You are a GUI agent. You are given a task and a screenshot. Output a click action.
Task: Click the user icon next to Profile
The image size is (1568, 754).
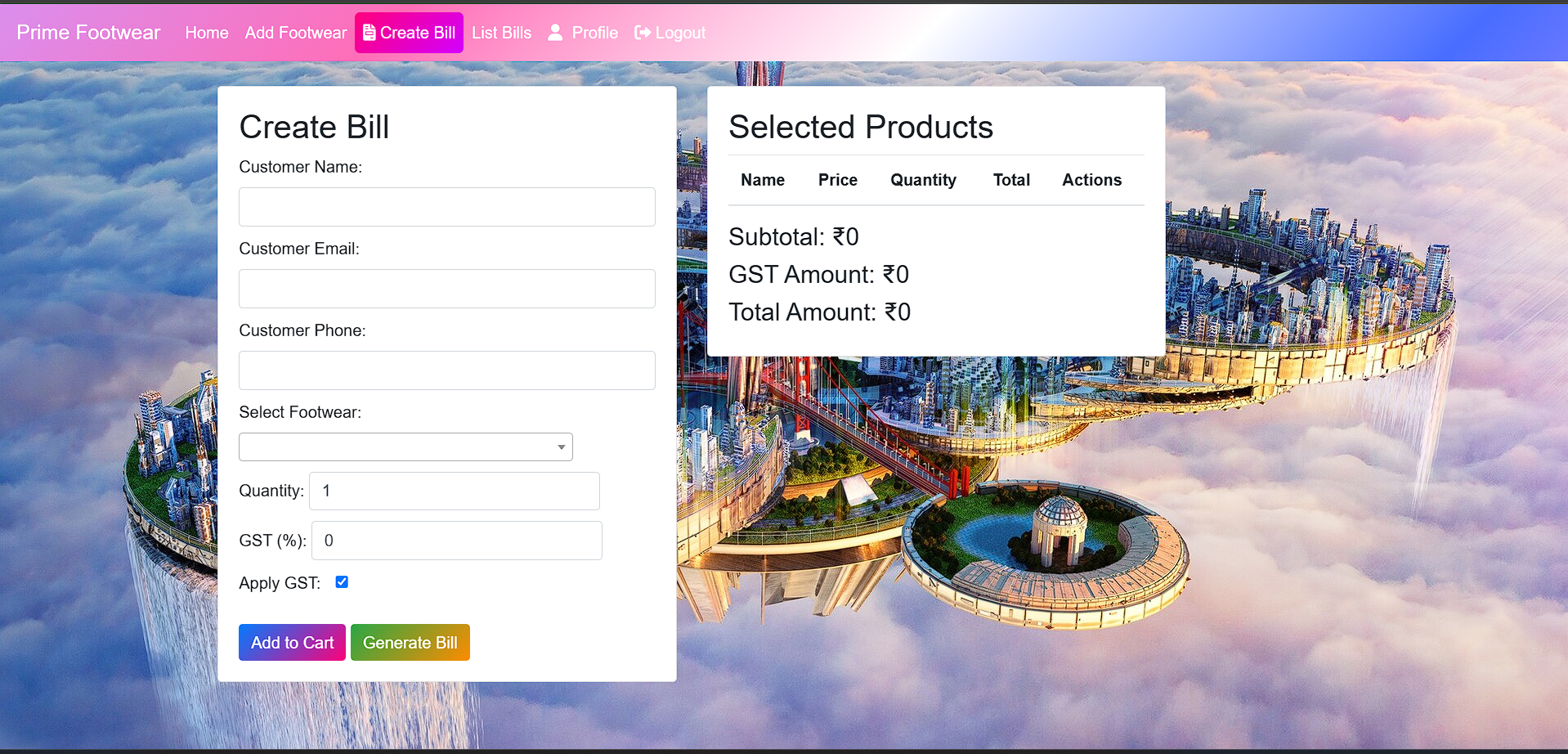[x=555, y=33]
